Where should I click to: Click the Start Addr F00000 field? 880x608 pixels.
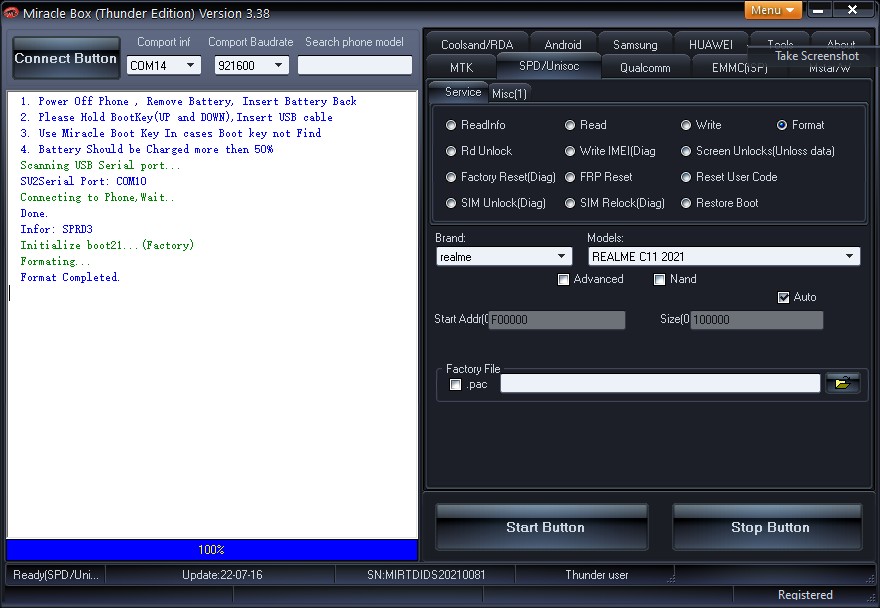[x=557, y=319]
